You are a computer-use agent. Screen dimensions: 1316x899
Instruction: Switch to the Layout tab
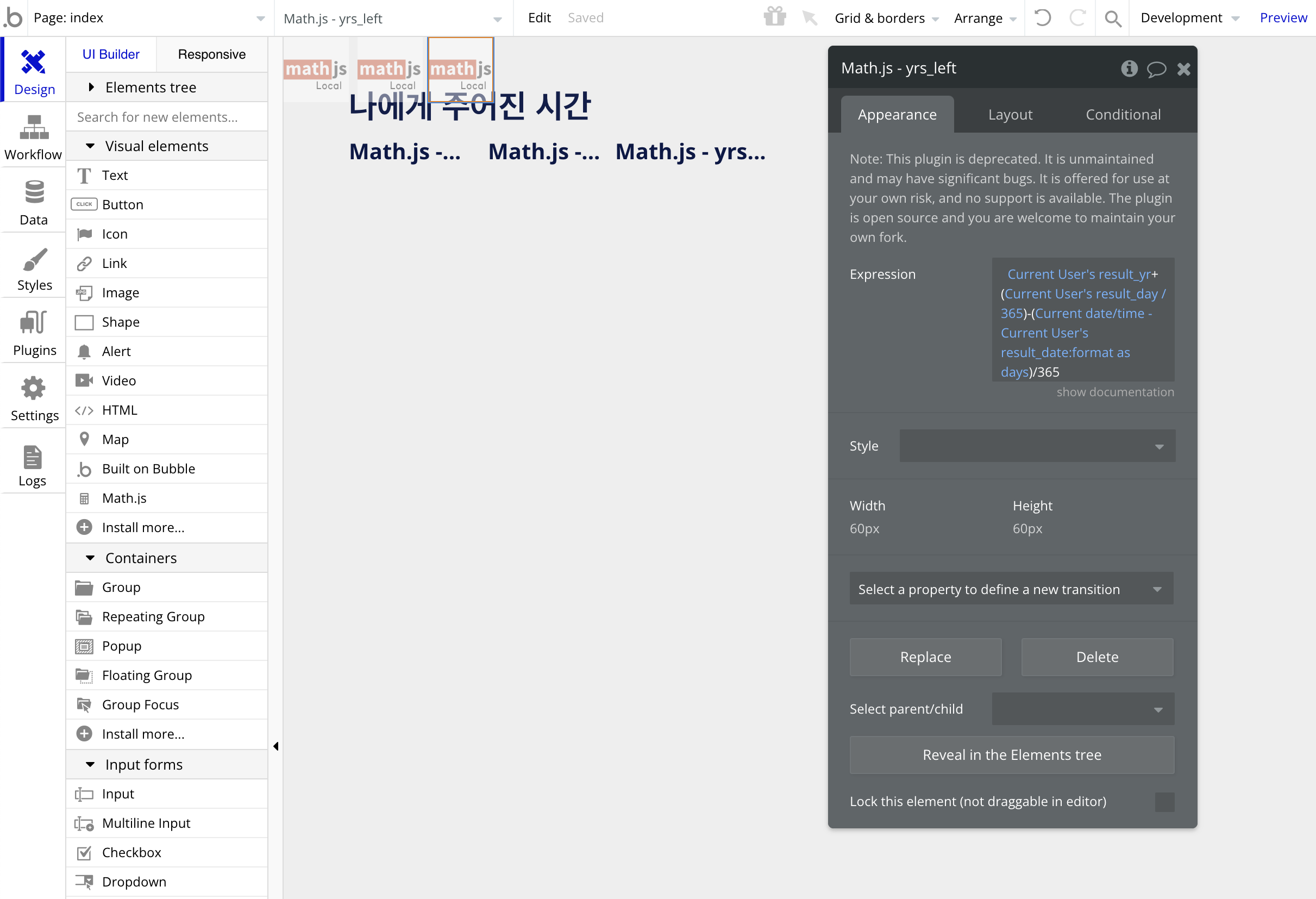[1010, 115]
